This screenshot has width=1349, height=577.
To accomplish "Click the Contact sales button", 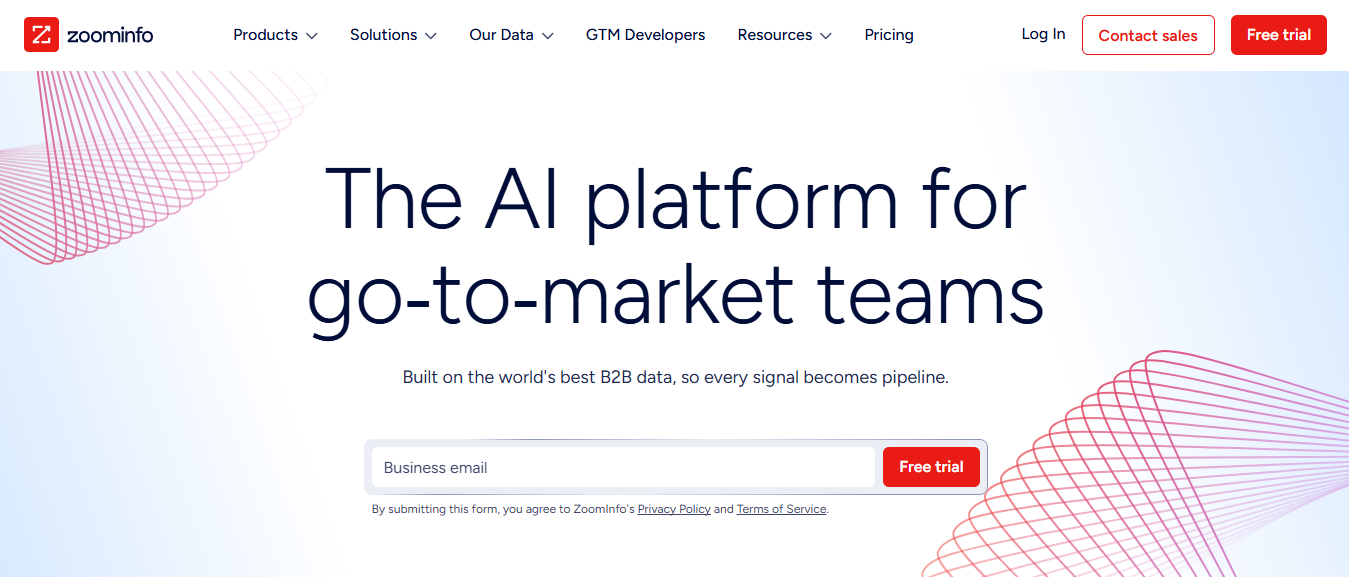I will tap(1148, 35).
